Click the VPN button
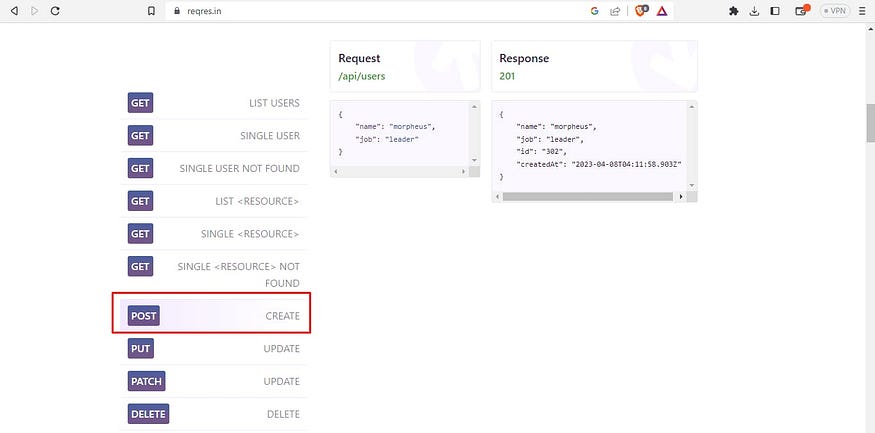 [835, 11]
